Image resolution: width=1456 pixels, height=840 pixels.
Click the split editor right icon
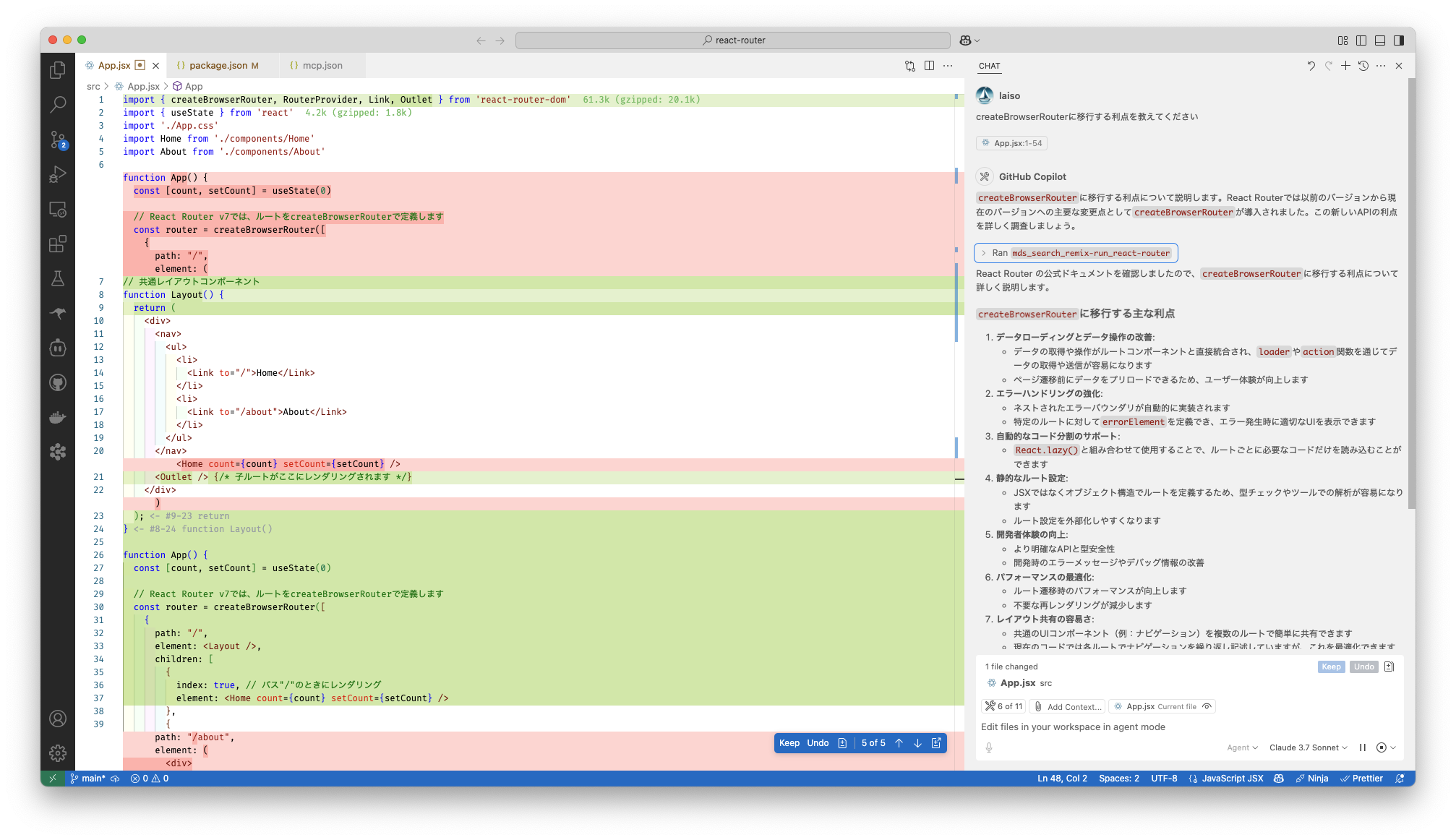tap(929, 66)
